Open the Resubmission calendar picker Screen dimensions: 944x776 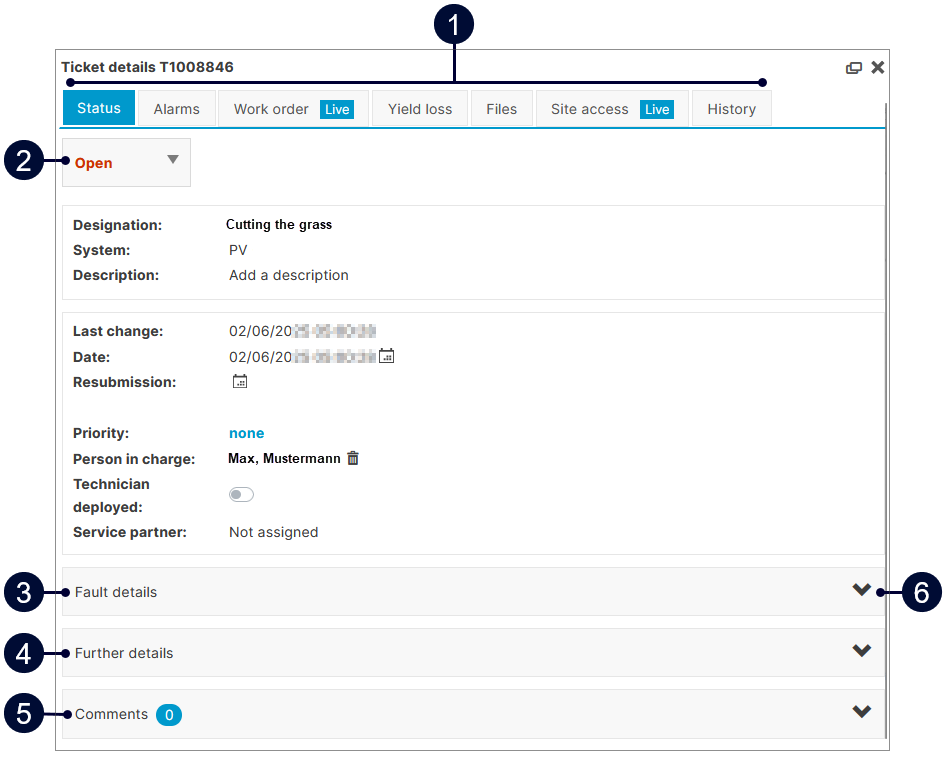[240, 382]
